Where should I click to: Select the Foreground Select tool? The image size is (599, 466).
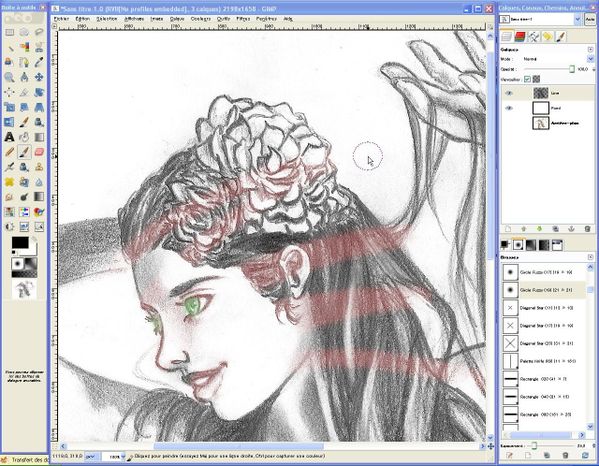click(10, 62)
